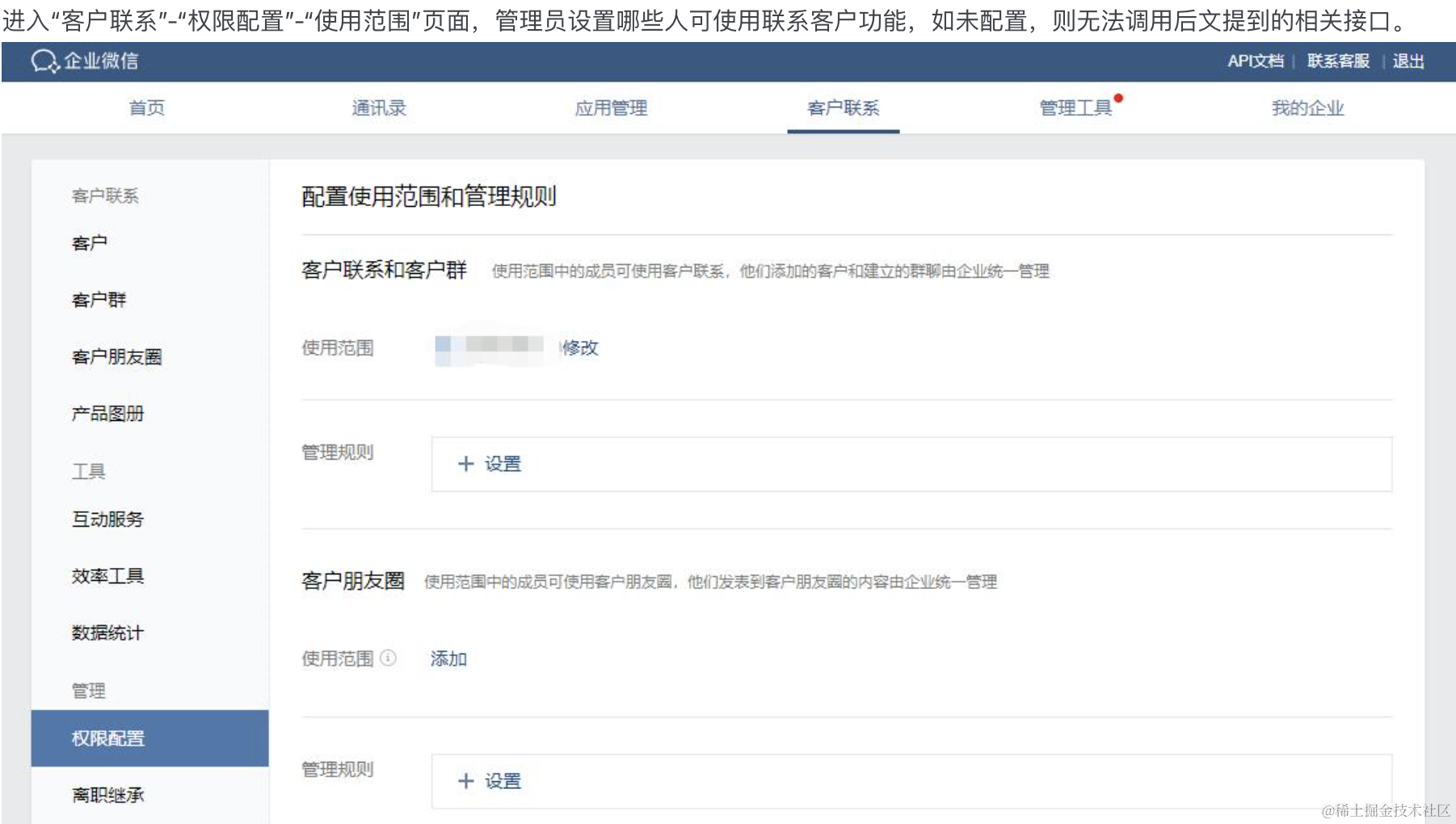Open the 联系客服 link
The height and width of the screenshot is (824, 1456).
point(1338,61)
